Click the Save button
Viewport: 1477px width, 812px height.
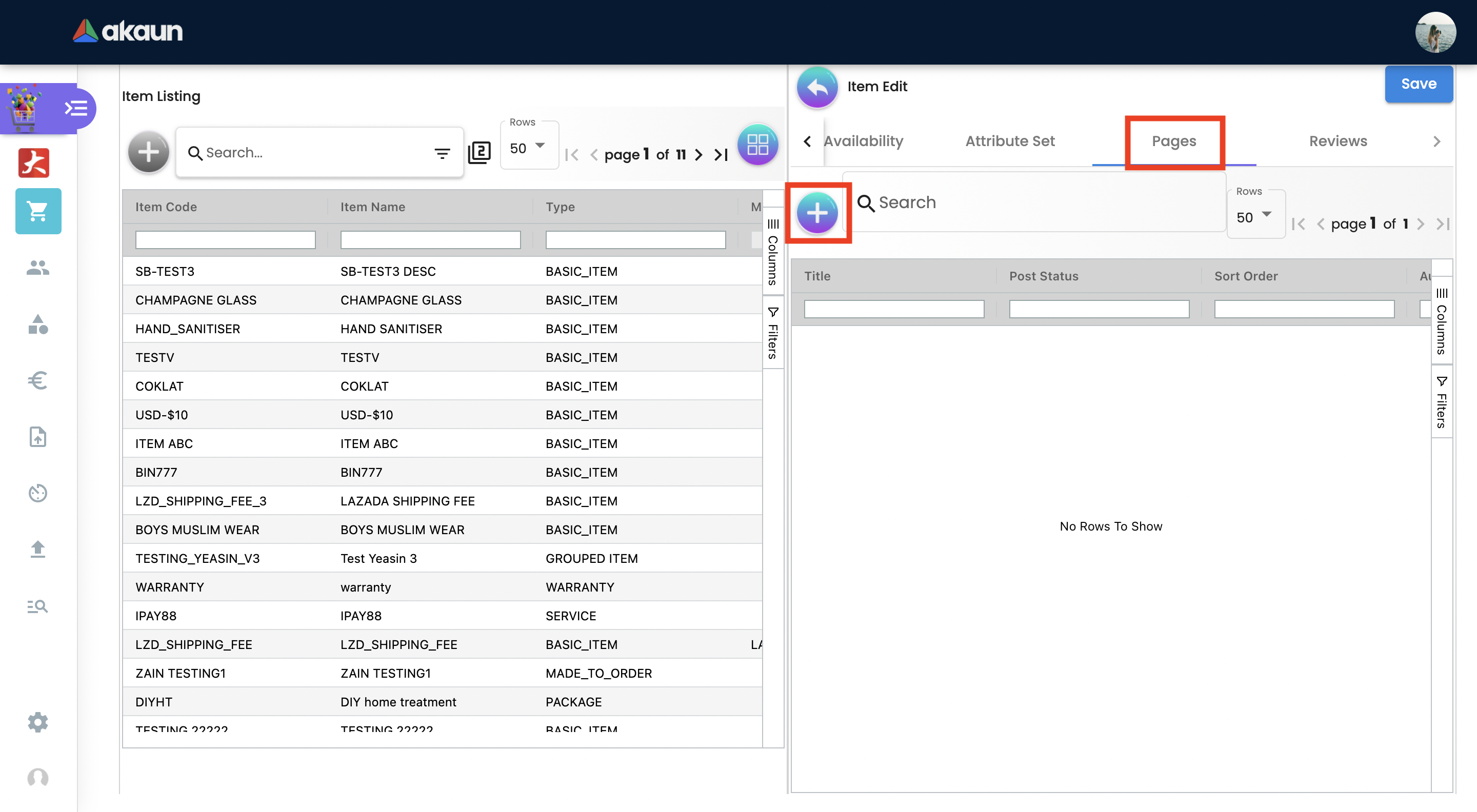tap(1419, 84)
